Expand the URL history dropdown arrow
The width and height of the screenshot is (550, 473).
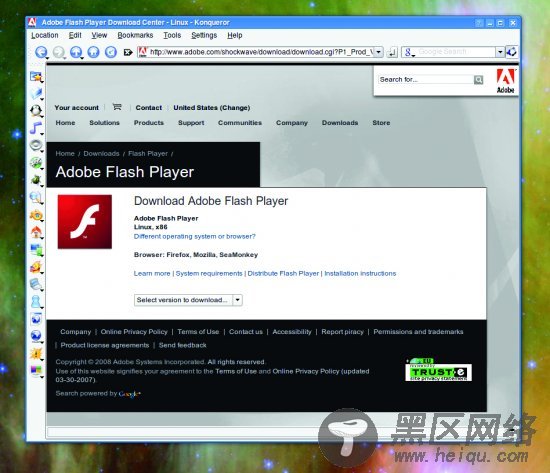[378, 52]
